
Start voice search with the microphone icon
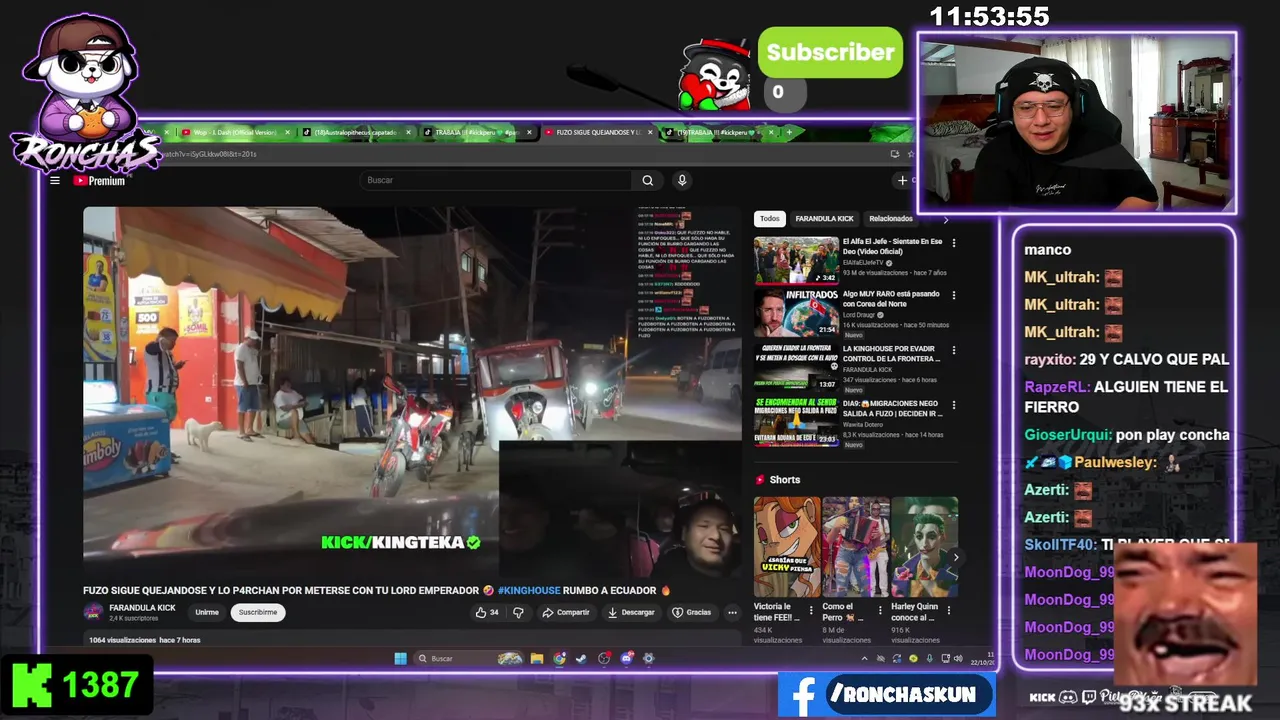click(682, 180)
